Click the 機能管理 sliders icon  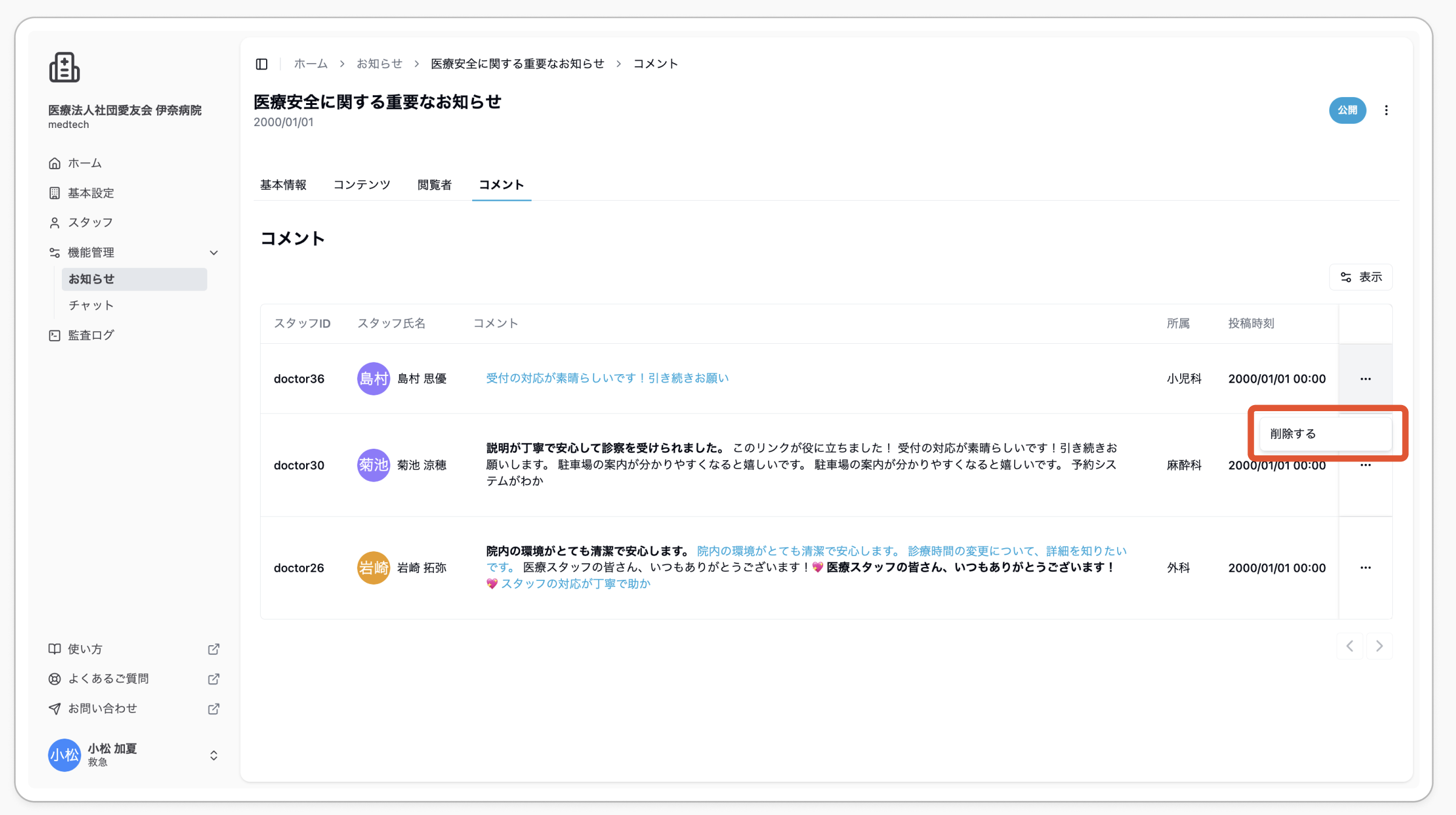tap(55, 253)
